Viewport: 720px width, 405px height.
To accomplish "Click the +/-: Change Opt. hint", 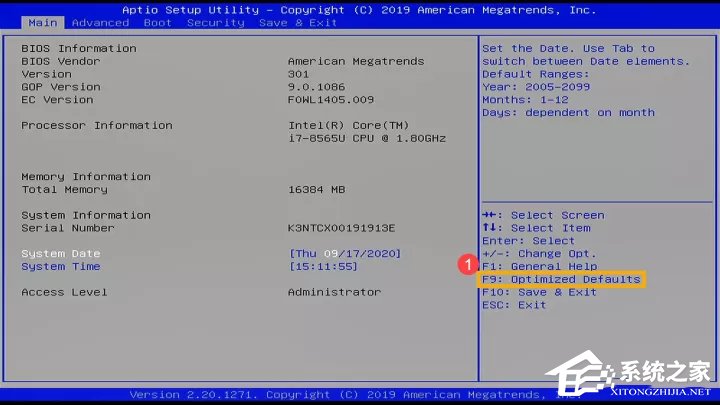I will point(539,254).
